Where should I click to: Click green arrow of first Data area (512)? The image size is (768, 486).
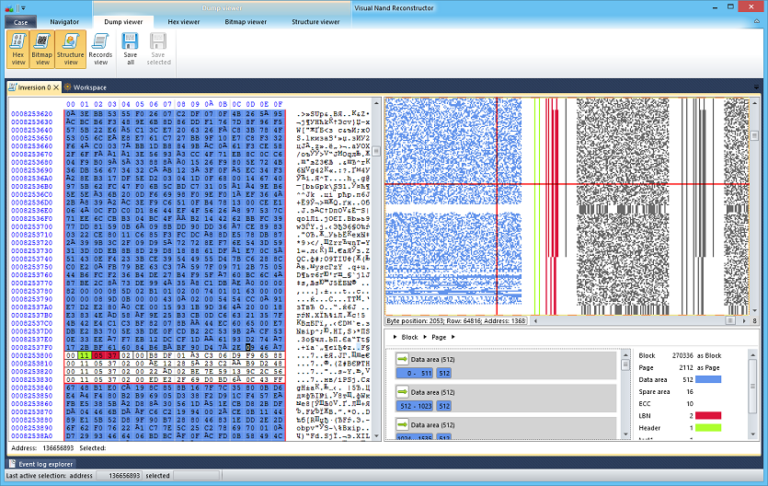click(x=402, y=359)
